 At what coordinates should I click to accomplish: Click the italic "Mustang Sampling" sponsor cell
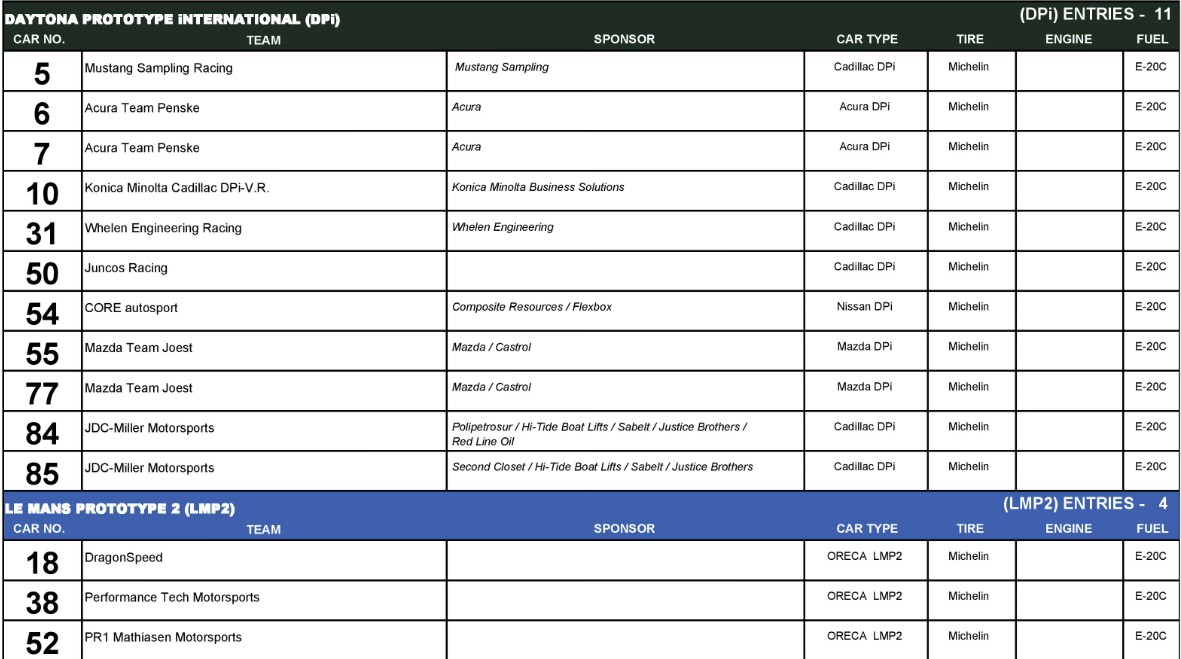coord(502,67)
